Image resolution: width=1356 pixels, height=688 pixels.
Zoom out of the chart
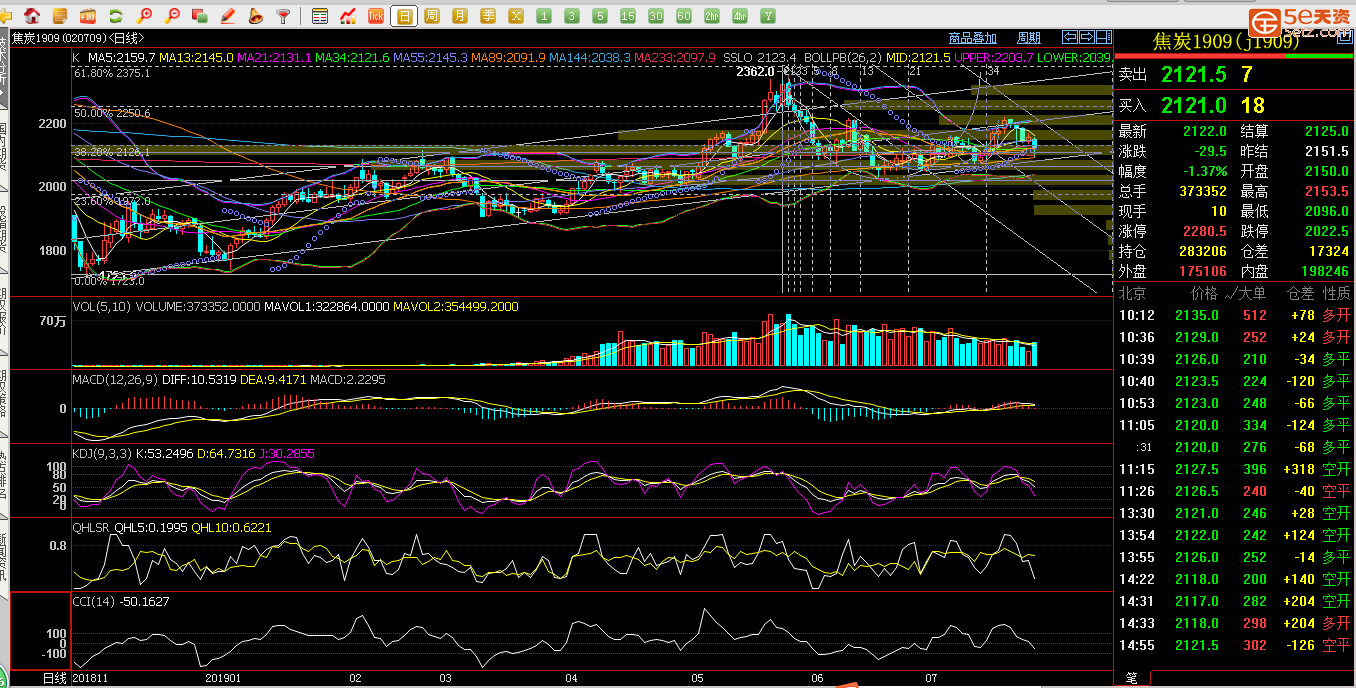[172, 16]
